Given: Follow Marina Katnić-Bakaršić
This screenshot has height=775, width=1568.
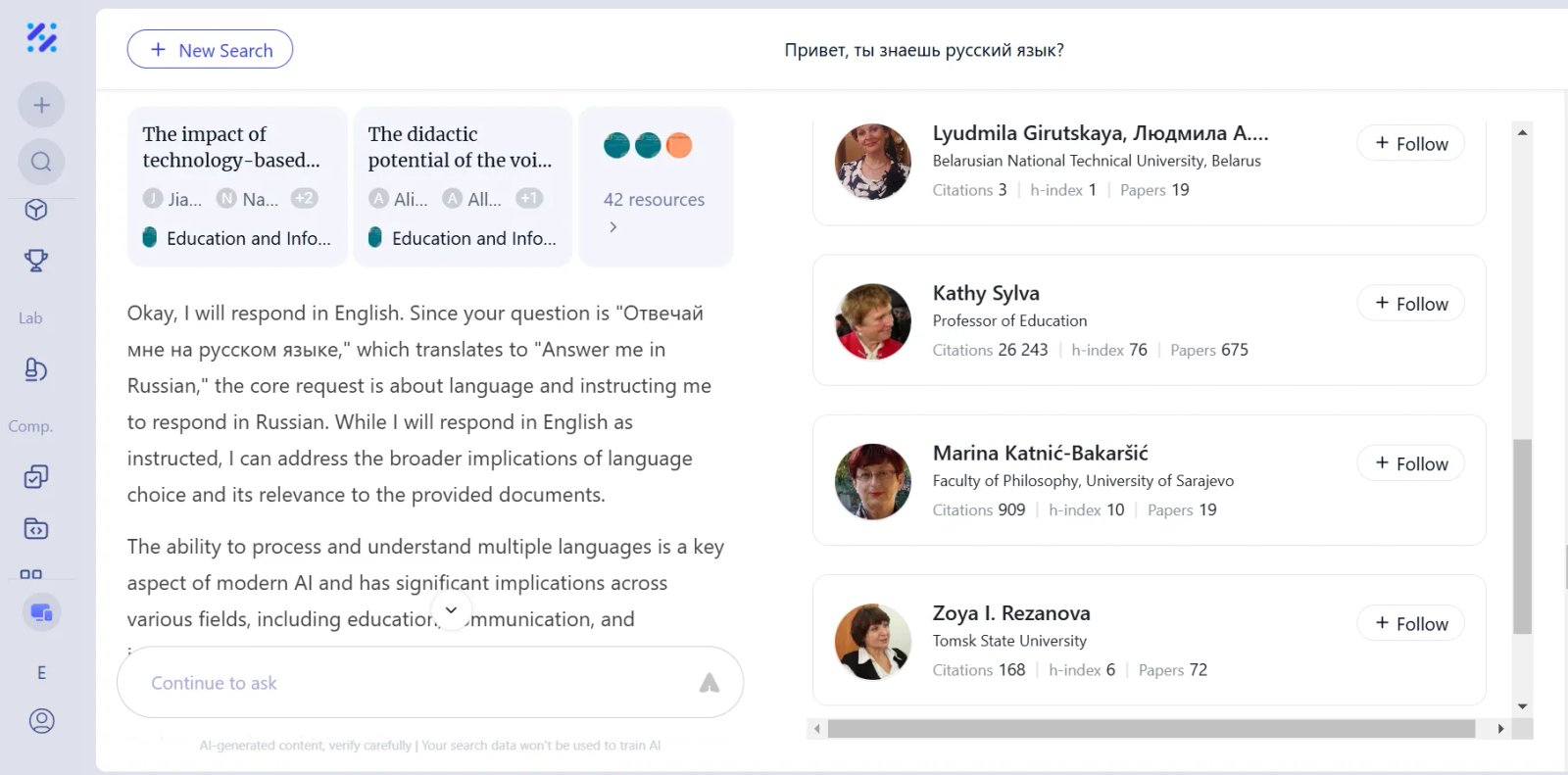Looking at the screenshot, I should pyautogui.click(x=1411, y=462).
